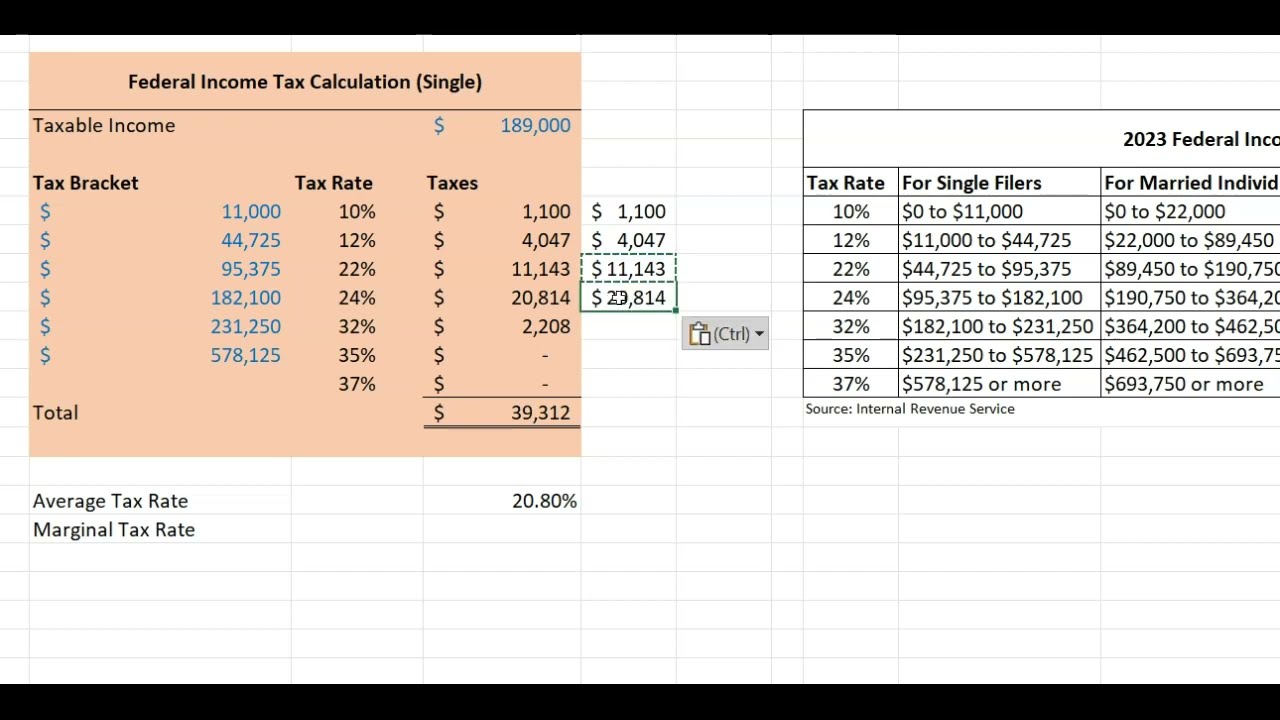1280x720 pixels.
Task: Click the average tax rate value 20.80%
Action: pyautogui.click(x=502, y=501)
